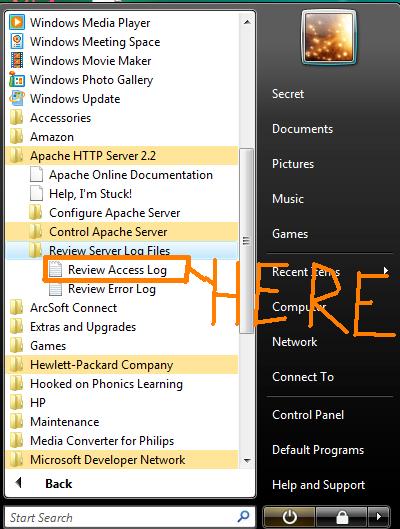Open Network from the right pane
Screen dimensions: 400x529
pyautogui.click(x=295, y=342)
